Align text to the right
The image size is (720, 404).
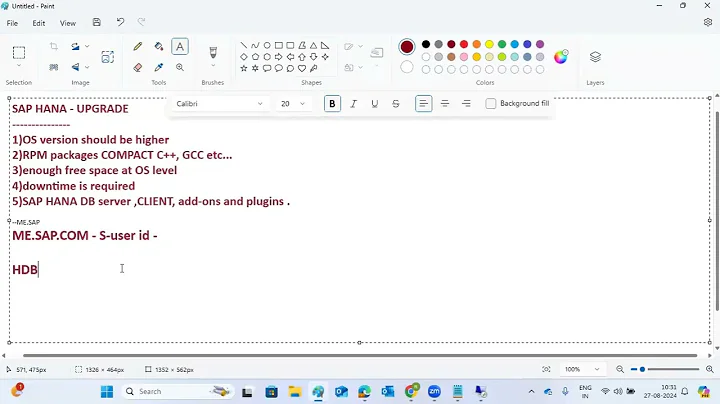click(x=466, y=104)
